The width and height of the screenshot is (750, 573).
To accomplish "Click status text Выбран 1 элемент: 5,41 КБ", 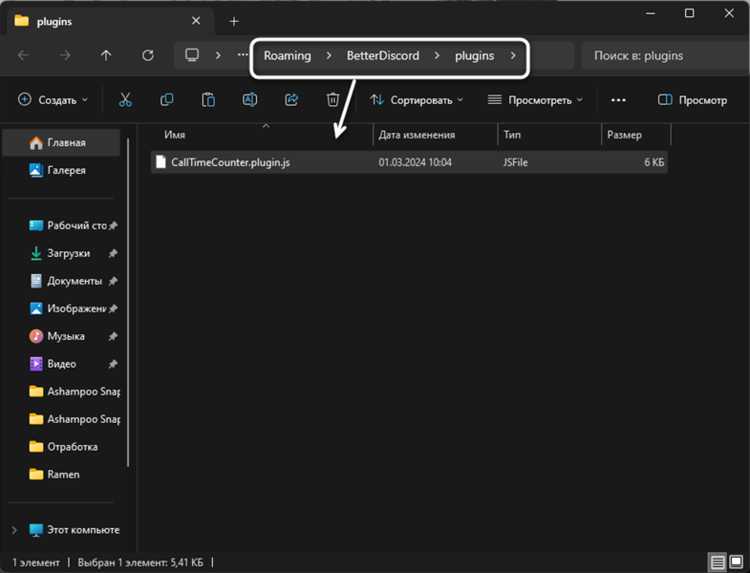I will (140, 563).
